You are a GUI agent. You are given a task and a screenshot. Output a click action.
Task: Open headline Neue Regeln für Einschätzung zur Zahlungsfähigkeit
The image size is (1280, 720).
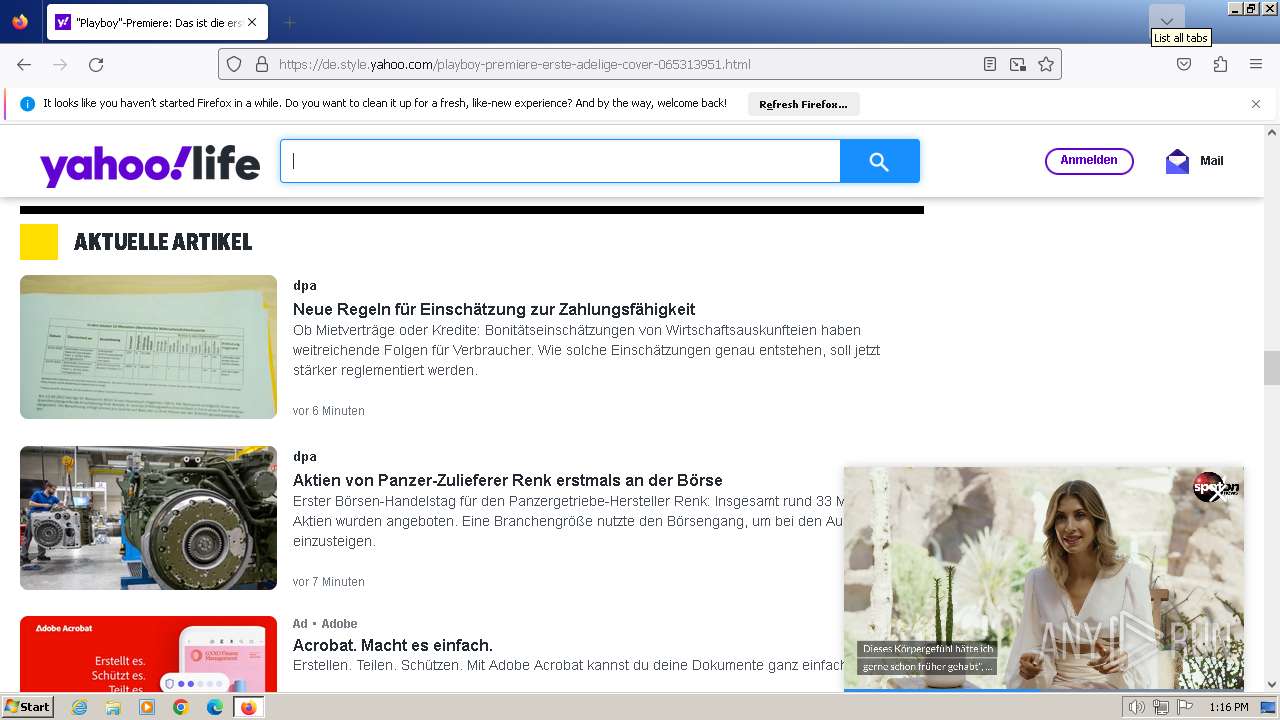(x=494, y=310)
